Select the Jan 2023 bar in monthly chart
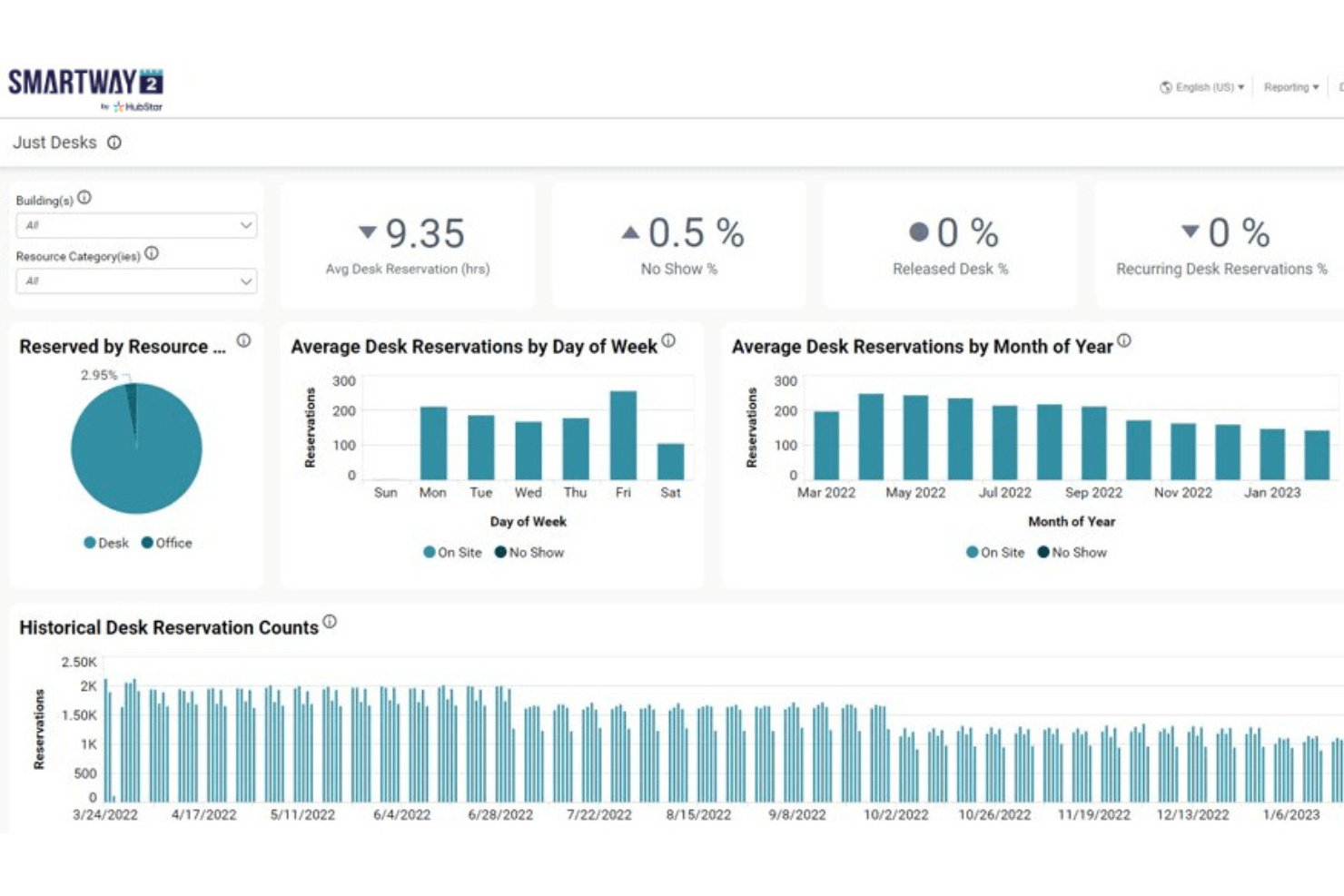1344x896 pixels. pyautogui.click(x=1272, y=455)
